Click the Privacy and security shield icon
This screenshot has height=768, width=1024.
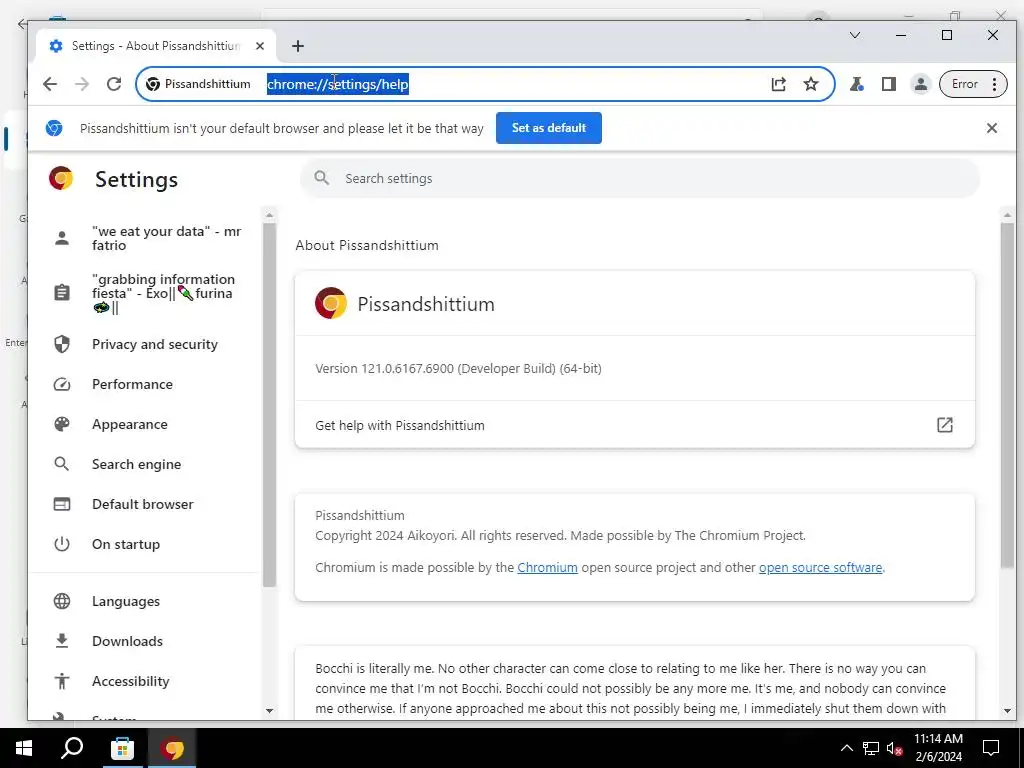[x=61, y=344]
